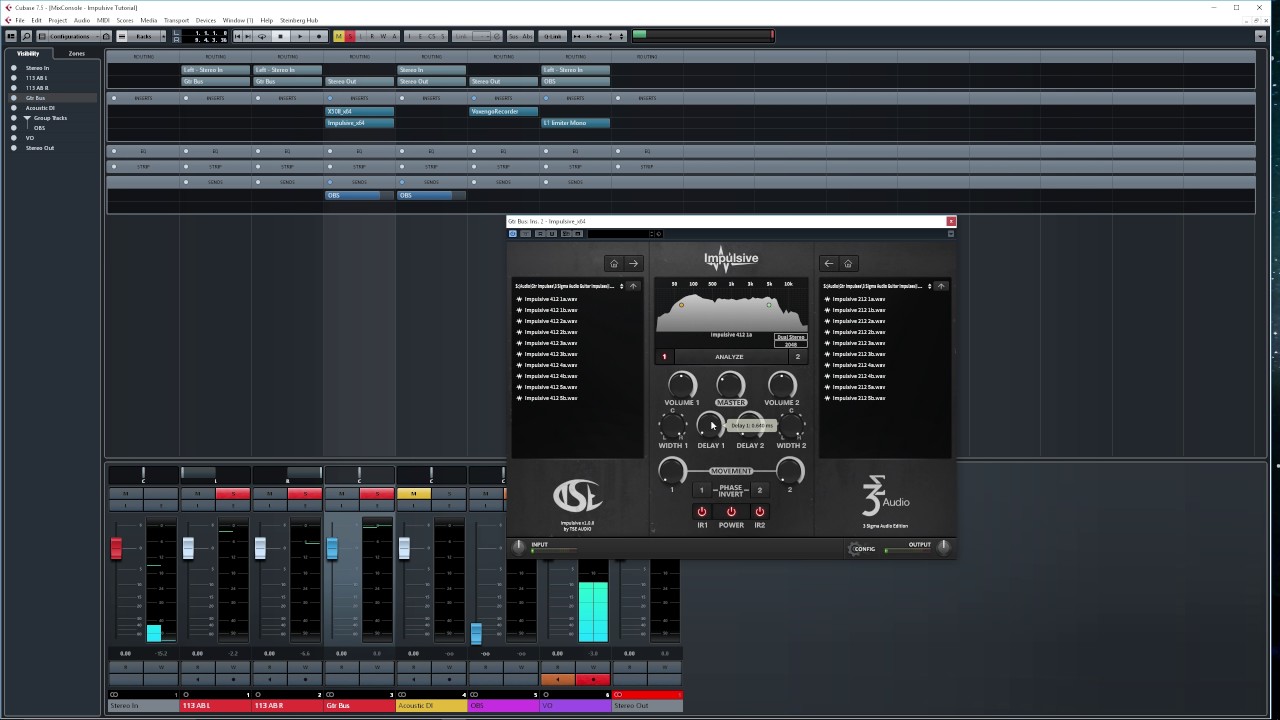This screenshot has width=1280, height=720.
Task: Click the Stop transport button
Action: click(x=281, y=36)
